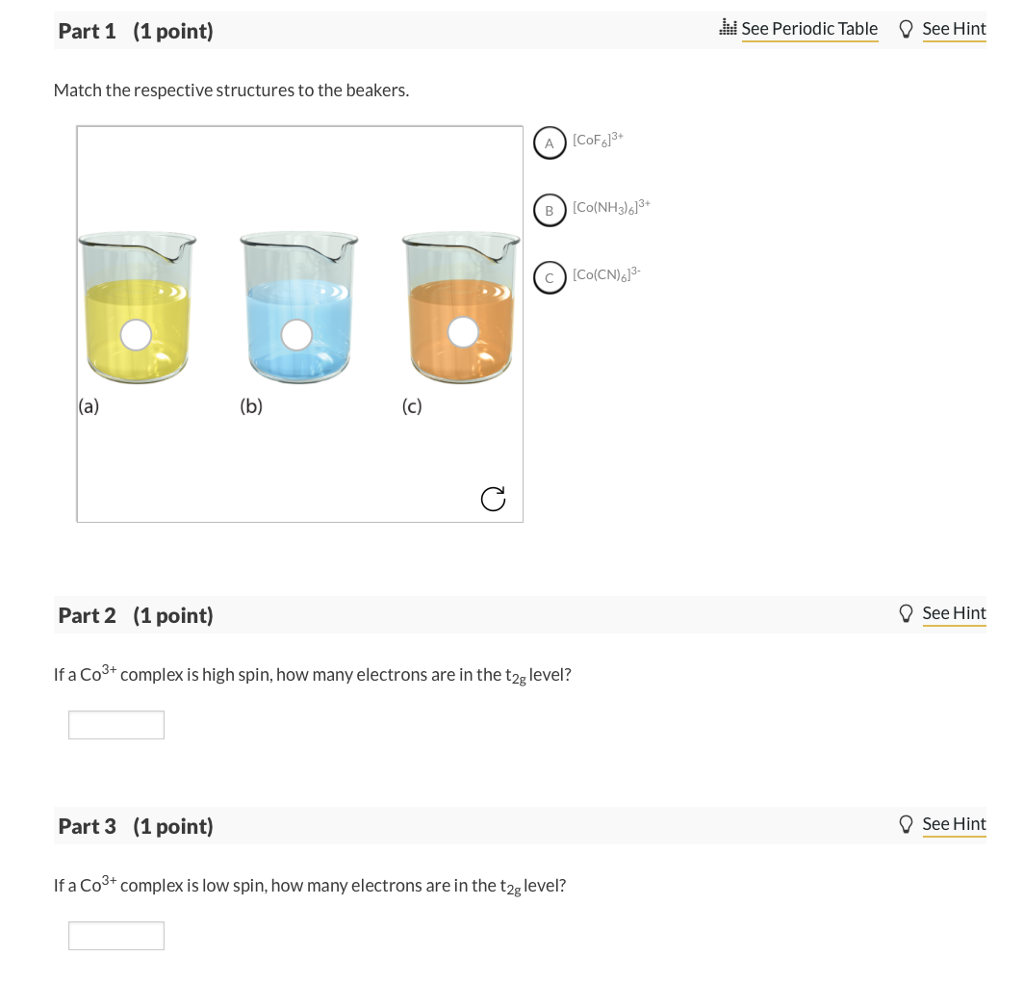Click the answer box in Part 2
Viewport: 1024px width, 983px height.
click(115, 724)
